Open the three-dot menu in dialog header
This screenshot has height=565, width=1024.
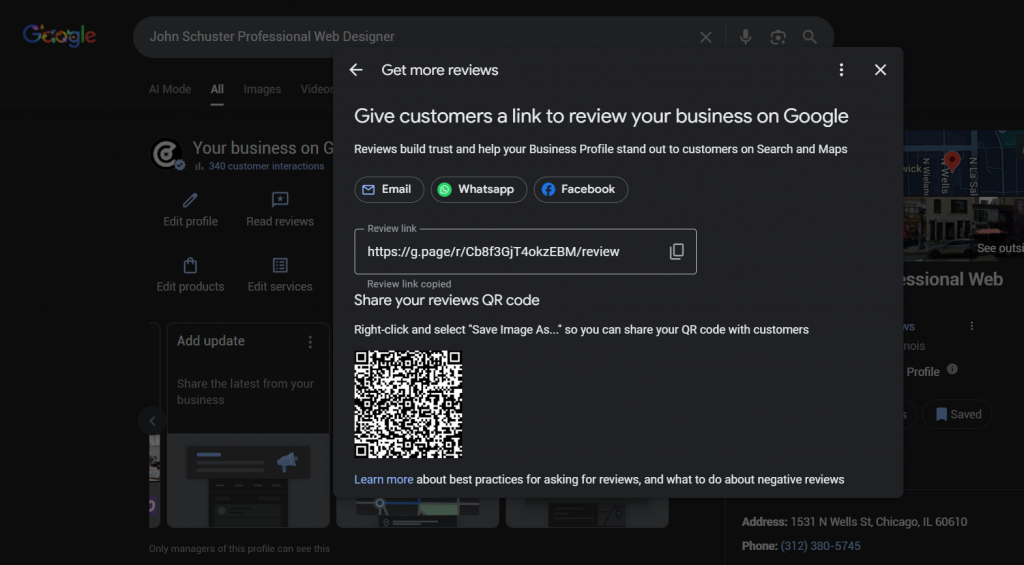point(841,70)
